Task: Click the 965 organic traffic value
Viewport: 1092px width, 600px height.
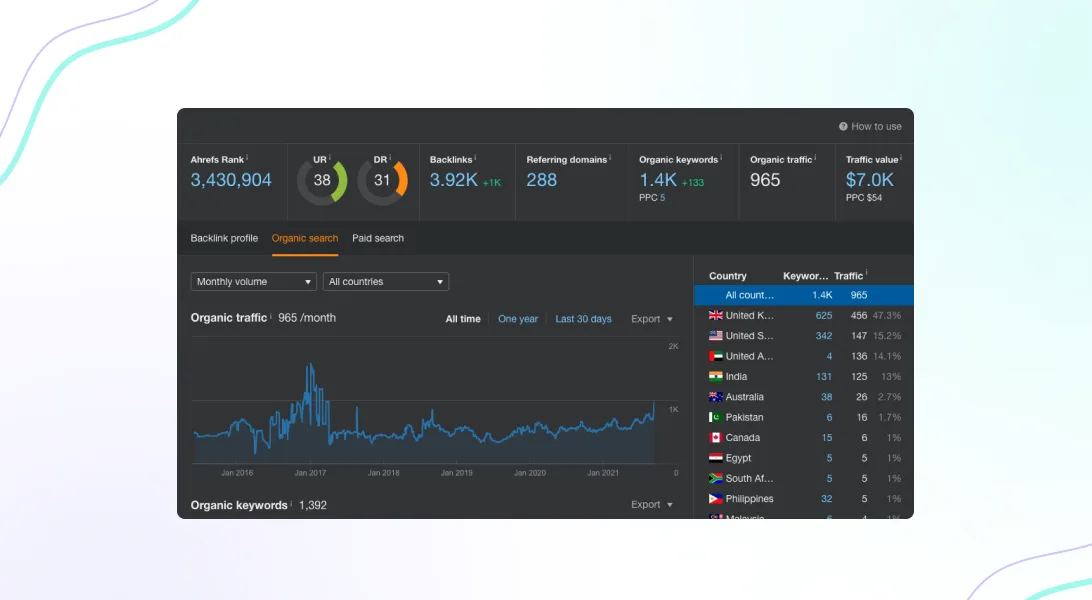Action: (x=765, y=180)
